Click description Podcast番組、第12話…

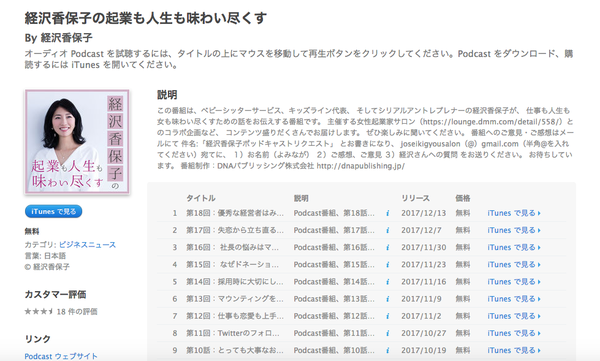334,316
